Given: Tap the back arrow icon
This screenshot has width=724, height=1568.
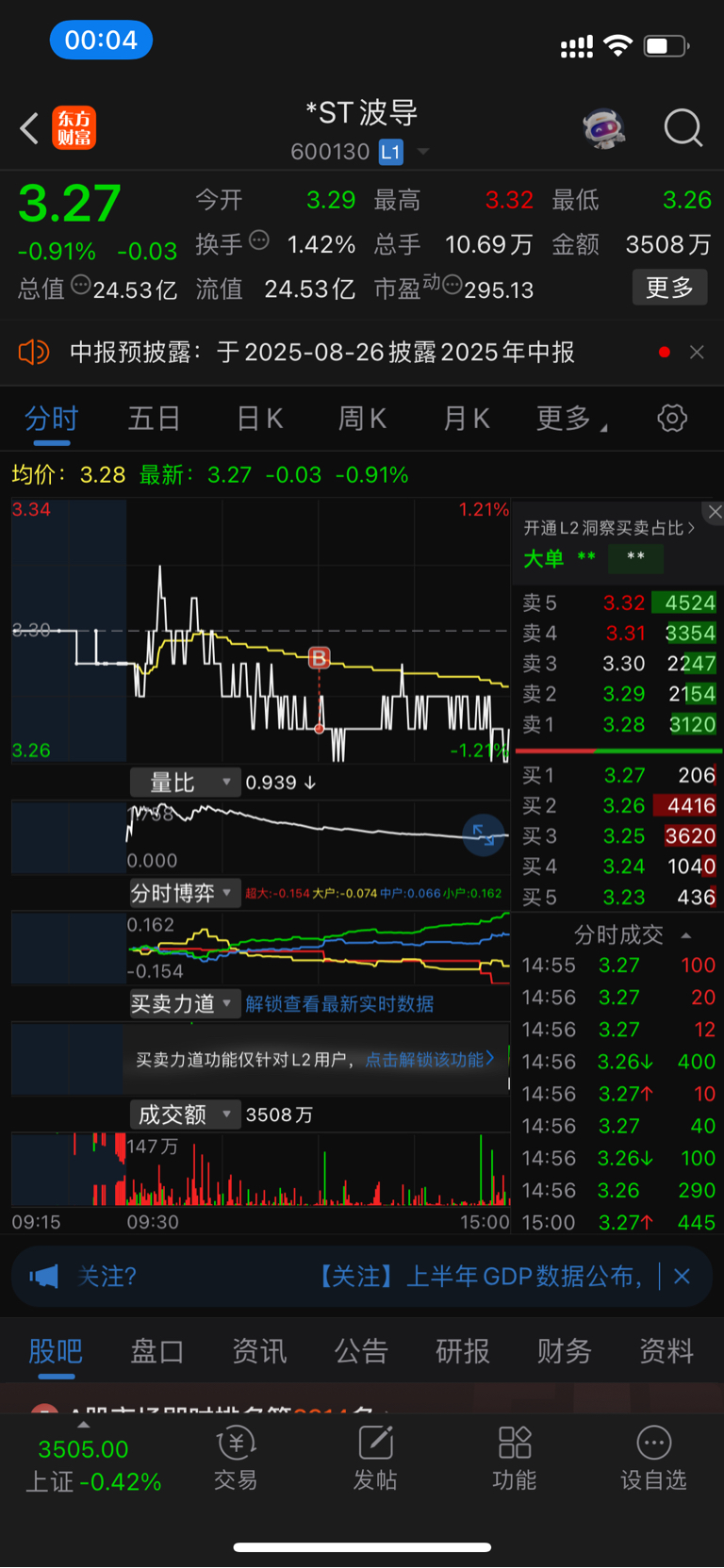Looking at the screenshot, I should pos(29,128).
